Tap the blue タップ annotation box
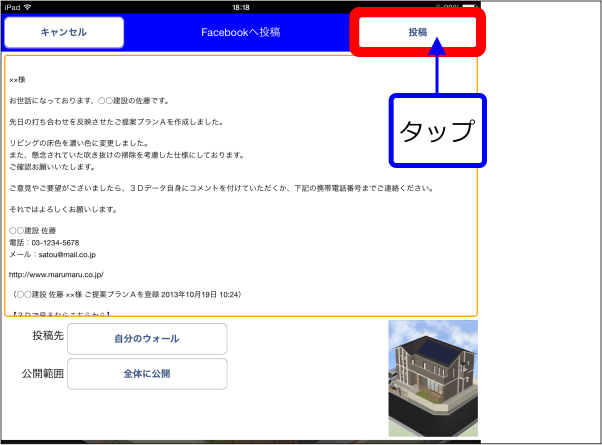The image size is (602, 445). (436, 131)
